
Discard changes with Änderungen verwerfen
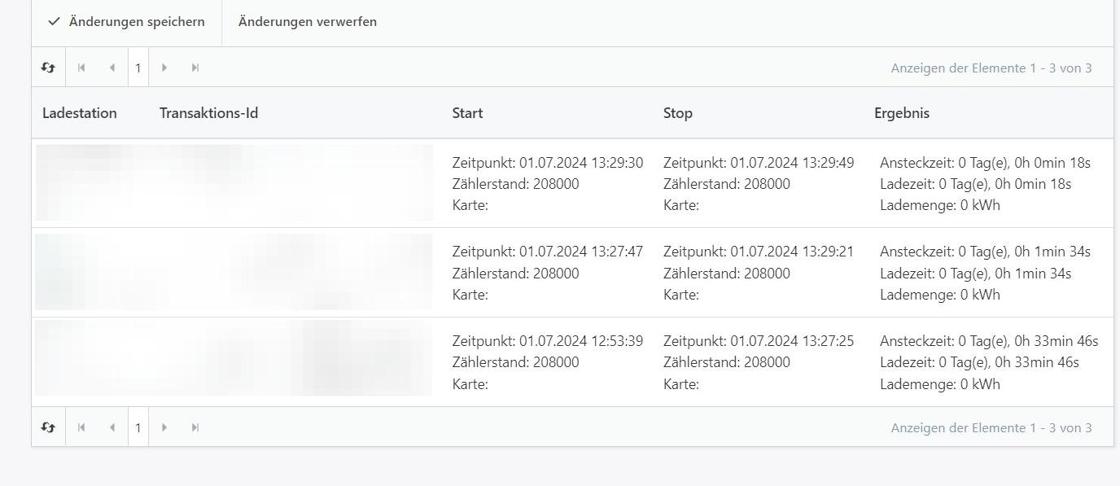(x=307, y=22)
